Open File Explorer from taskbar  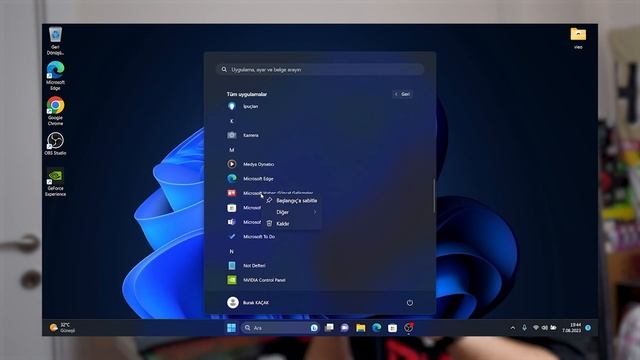[x=360, y=328]
